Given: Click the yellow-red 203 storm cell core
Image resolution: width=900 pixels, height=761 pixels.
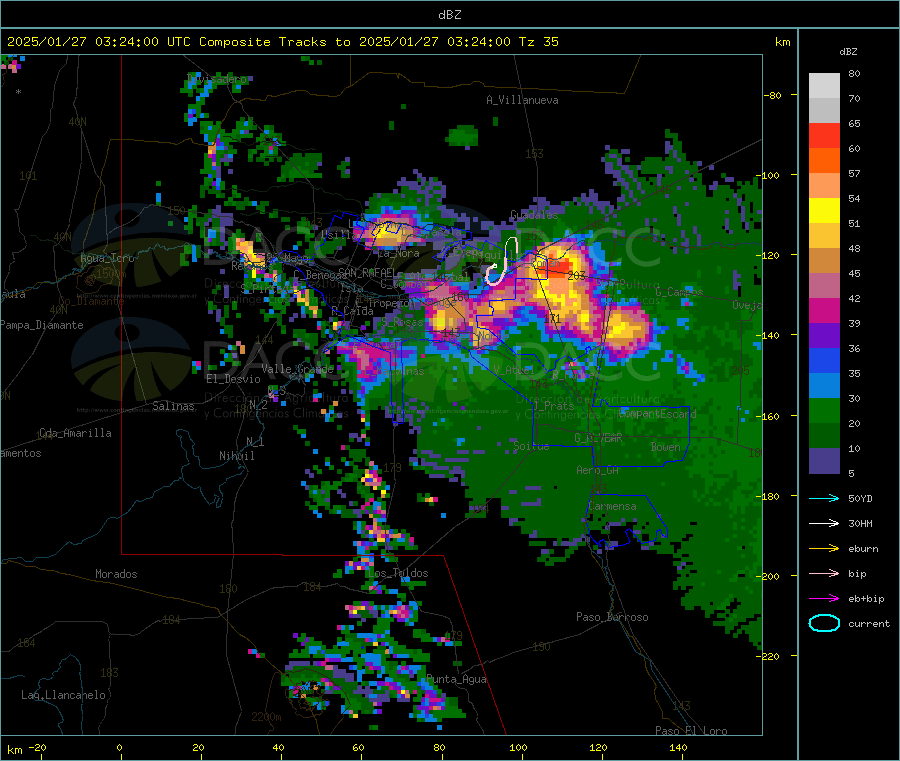Looking at the screenshot, I should 555,267.
